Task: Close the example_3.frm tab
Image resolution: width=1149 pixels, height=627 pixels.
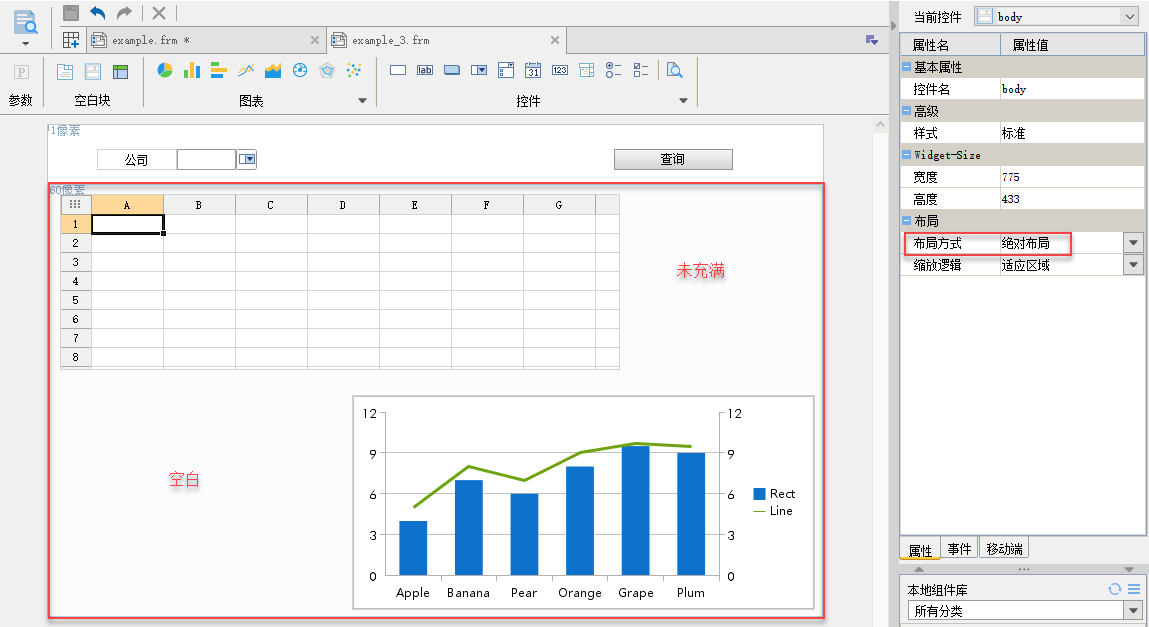Action: [x=555, y=40]
